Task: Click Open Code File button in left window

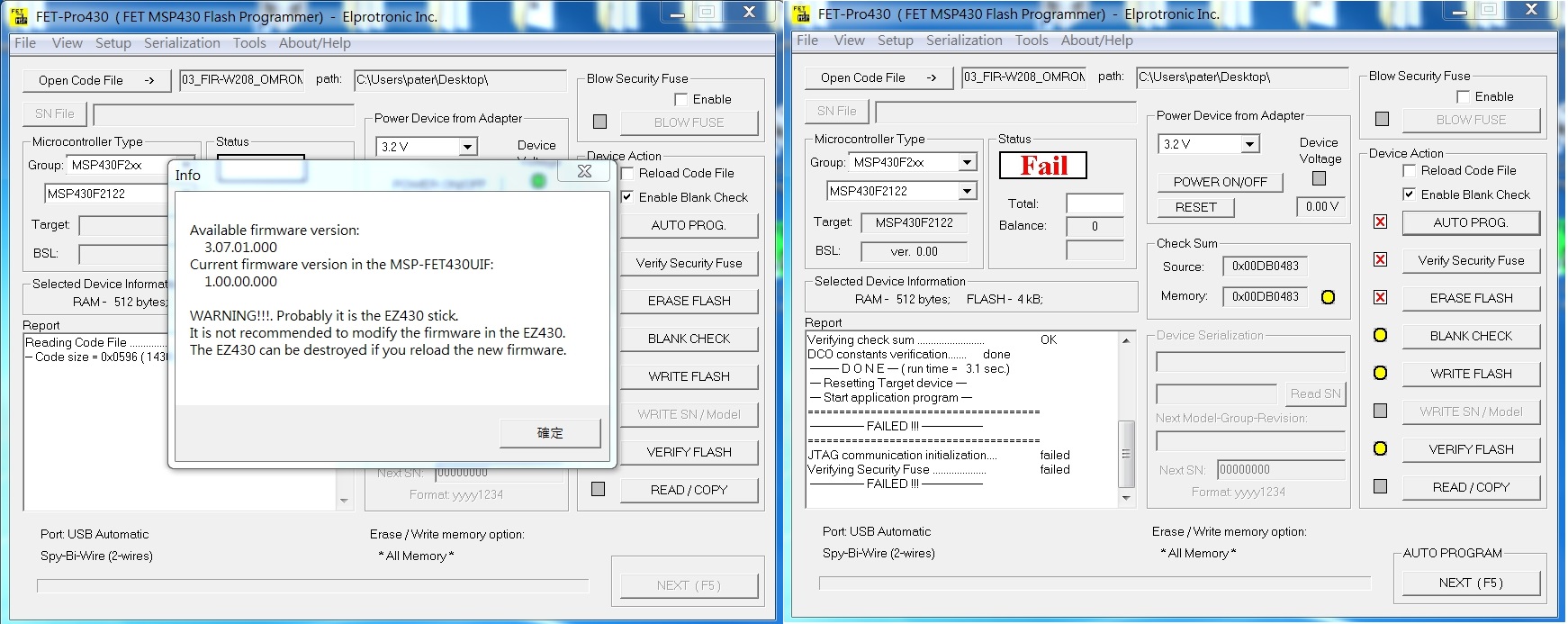Action: click(96, 80)
